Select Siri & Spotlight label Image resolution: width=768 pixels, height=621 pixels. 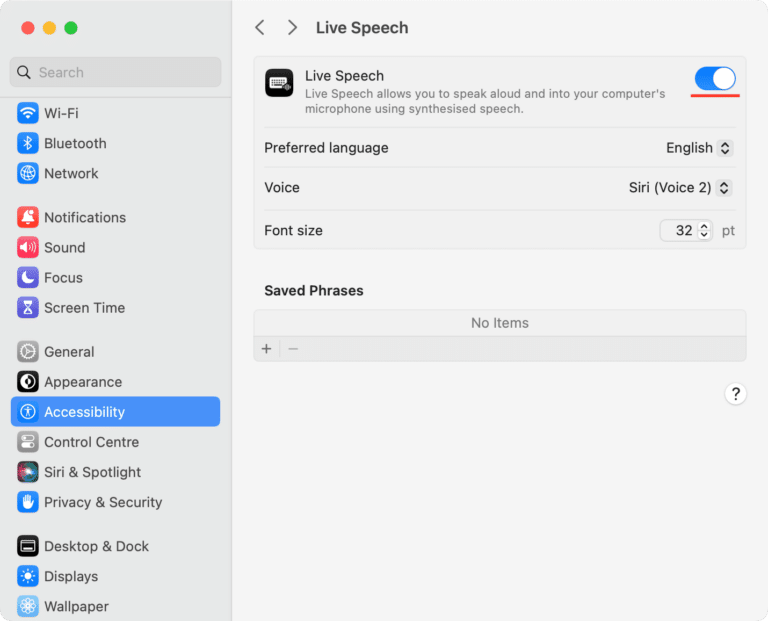(x=93, y=472)
